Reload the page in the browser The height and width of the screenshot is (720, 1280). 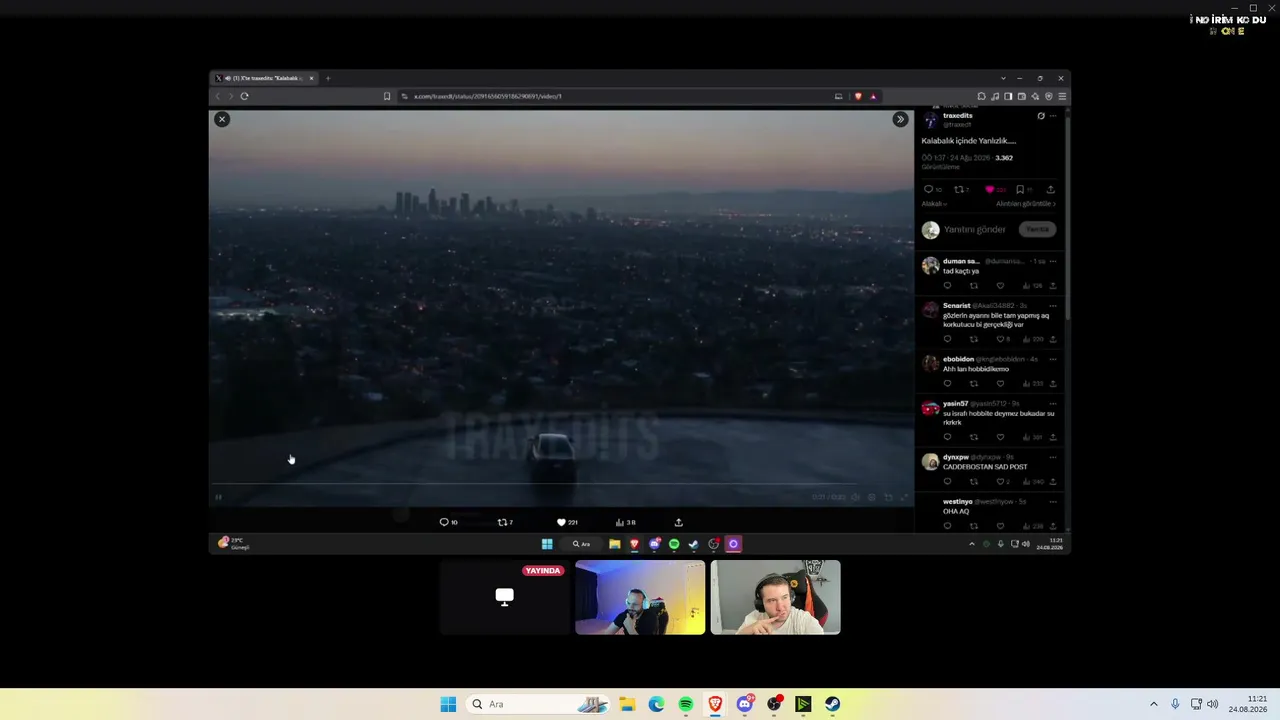point(244,96)
